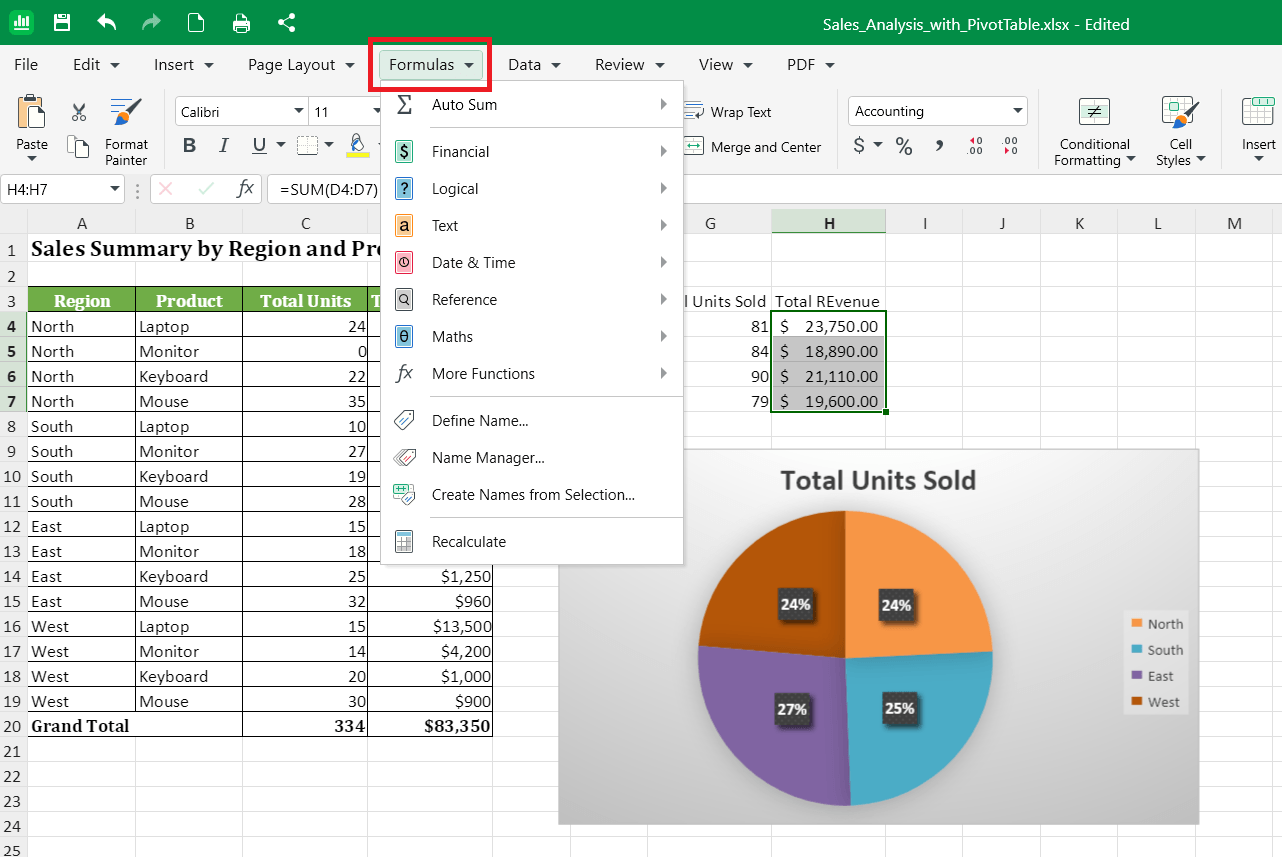1282x857 pixels.
Task: Open Date & Time functions submenu
Action: 532,262
